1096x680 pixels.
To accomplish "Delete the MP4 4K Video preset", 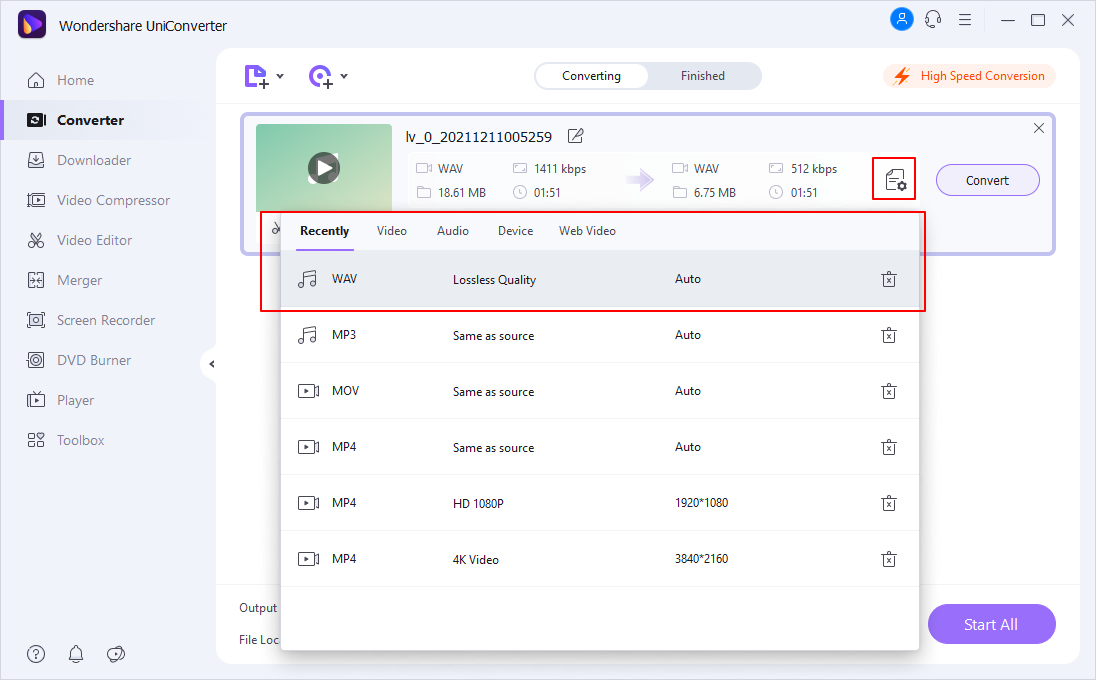I will (x=889, y=559).
